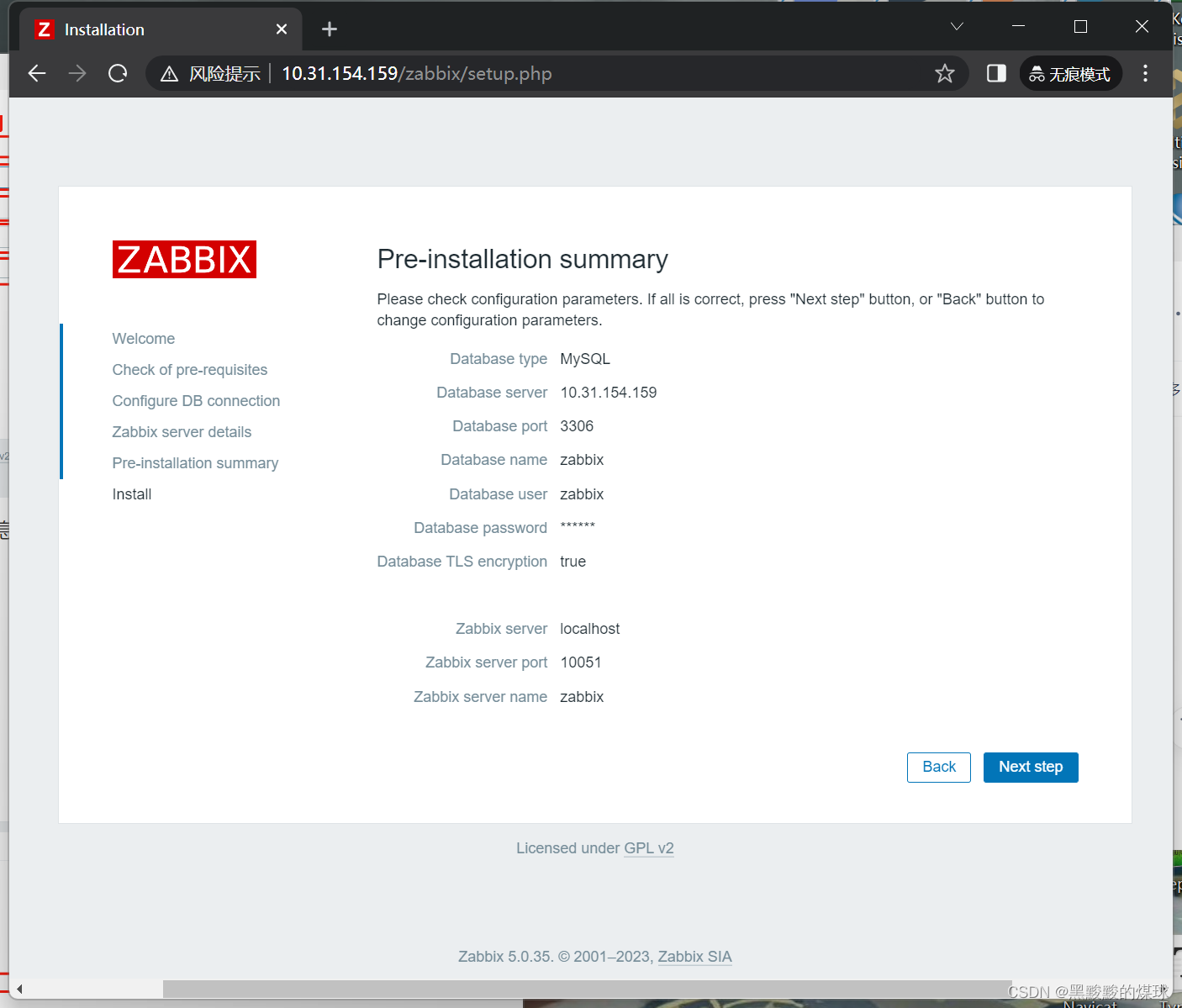
Task: Bookmark the page with the star icon
Action: click(x=945, y=73)
